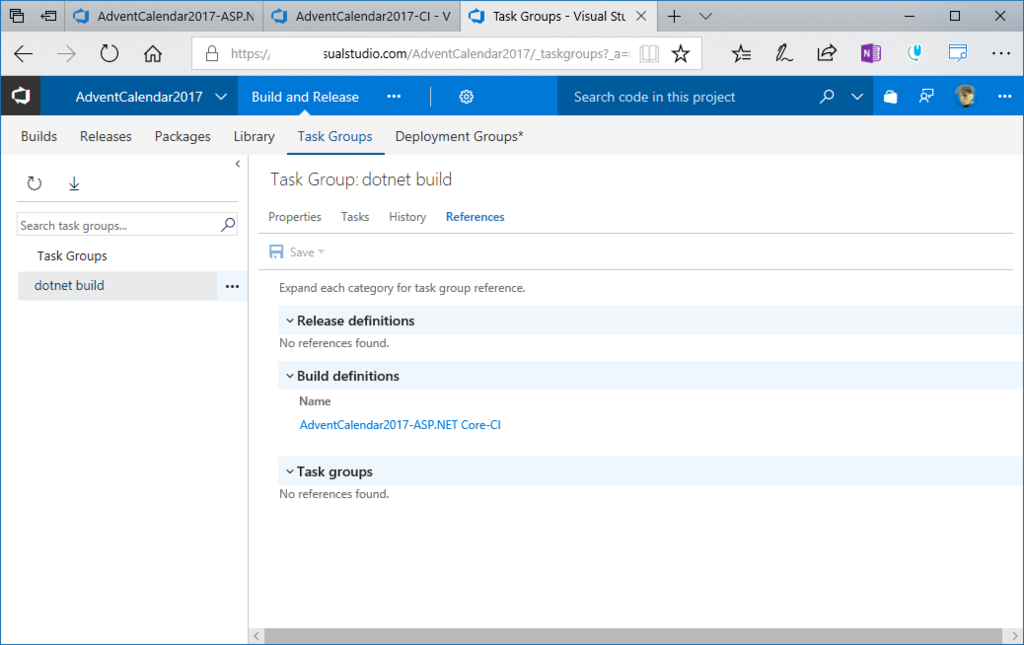Collapse the left task groups pane

click(238, 164)
